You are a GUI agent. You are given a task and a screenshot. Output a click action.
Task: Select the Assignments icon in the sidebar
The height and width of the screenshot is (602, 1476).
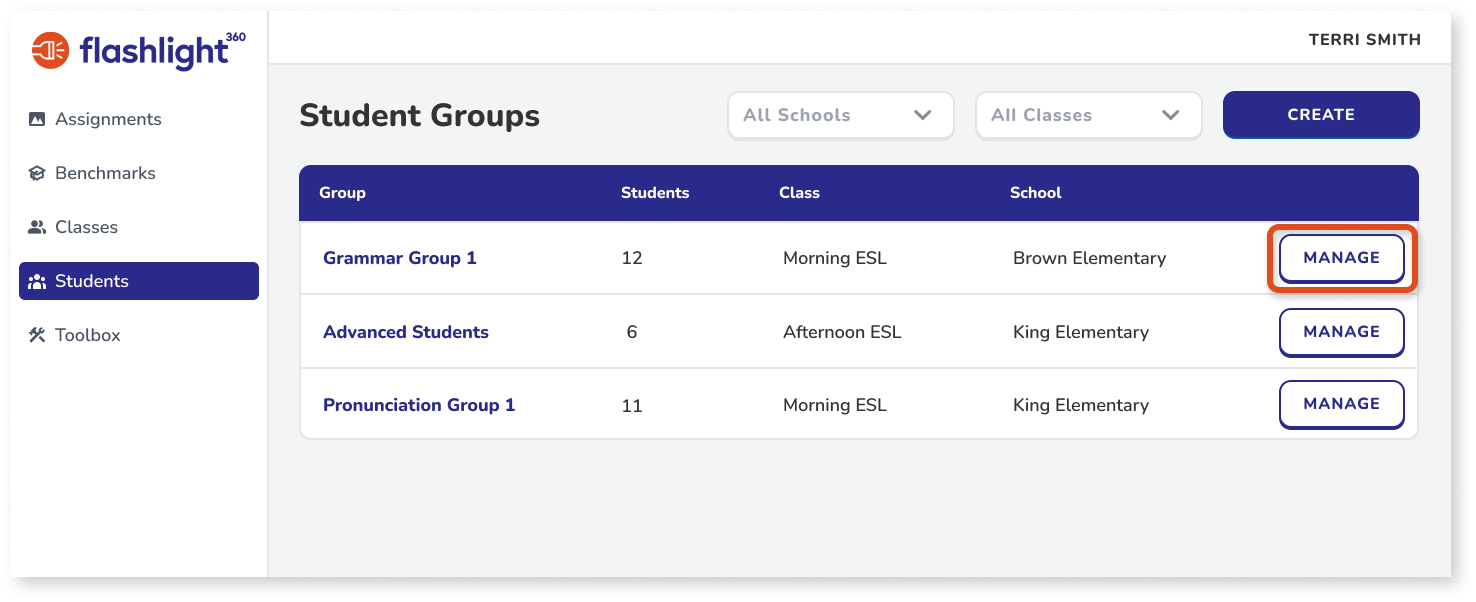click(x=37, y=118)
